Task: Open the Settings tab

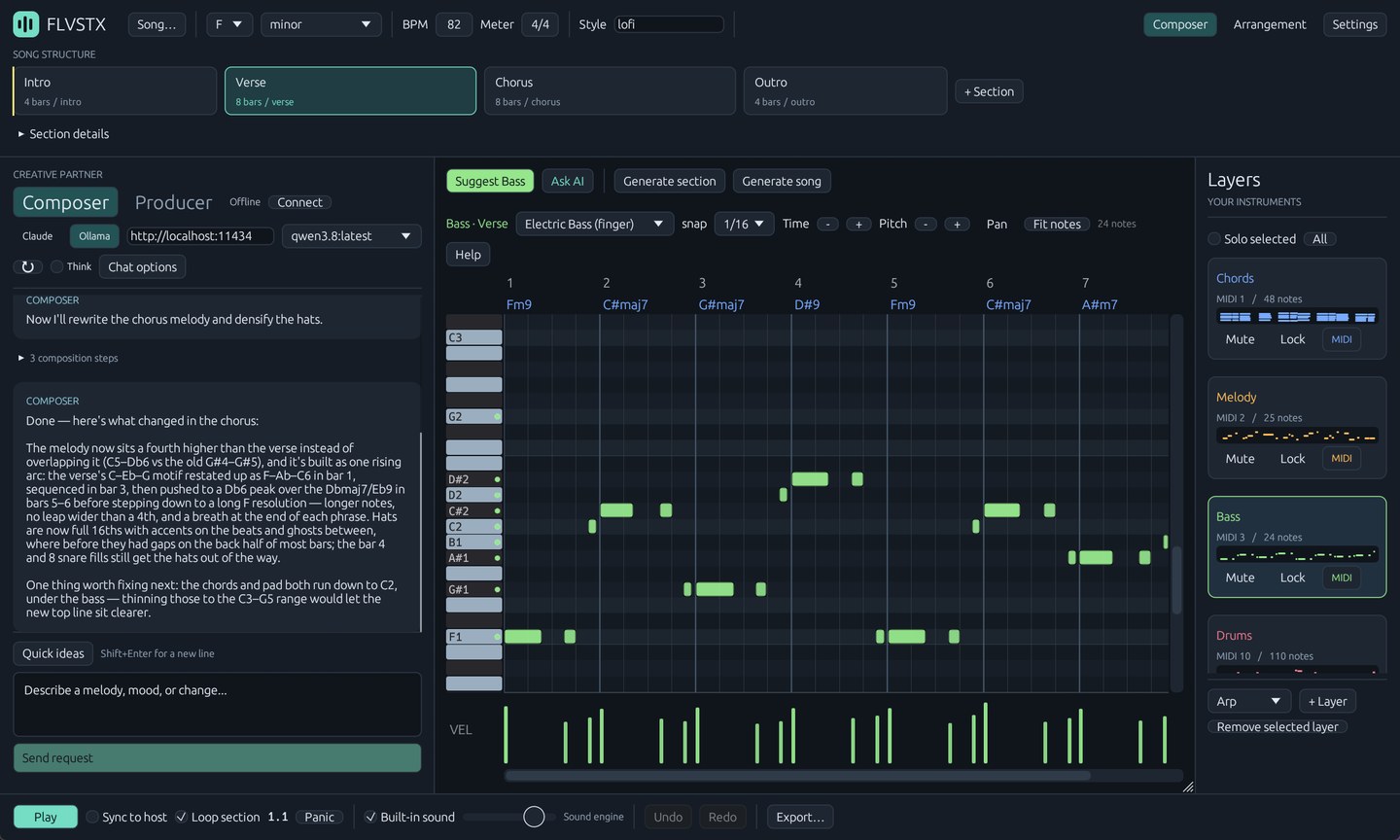Action: (1354, 24)
